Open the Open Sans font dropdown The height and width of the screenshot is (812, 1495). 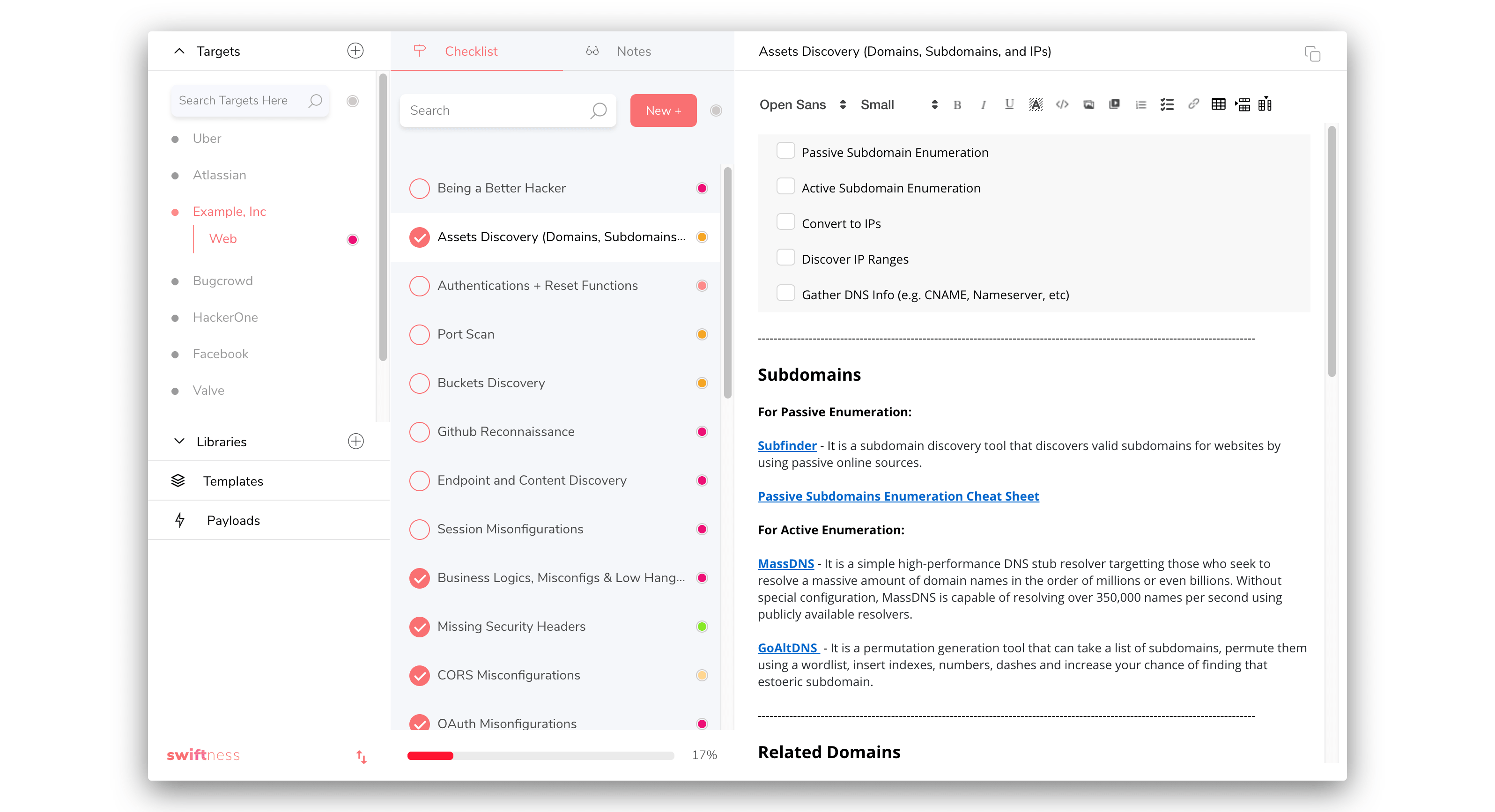(x=803, y=105)
